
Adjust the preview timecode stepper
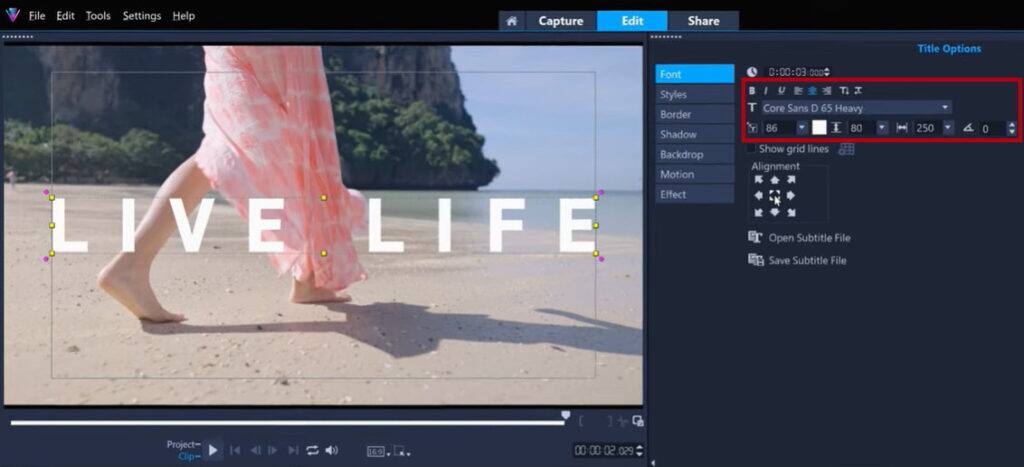[639, 450]
